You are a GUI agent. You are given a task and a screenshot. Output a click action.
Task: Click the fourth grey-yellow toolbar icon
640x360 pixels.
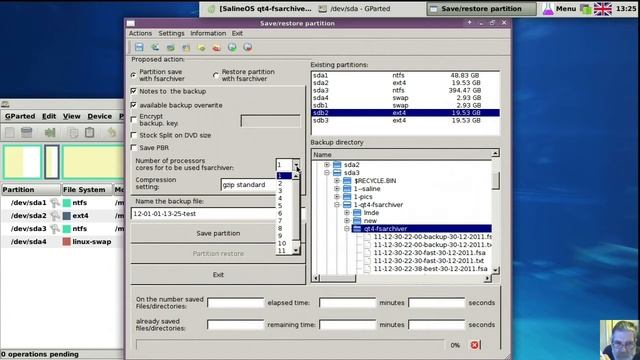pyautogui.click(x=186, y=47)
